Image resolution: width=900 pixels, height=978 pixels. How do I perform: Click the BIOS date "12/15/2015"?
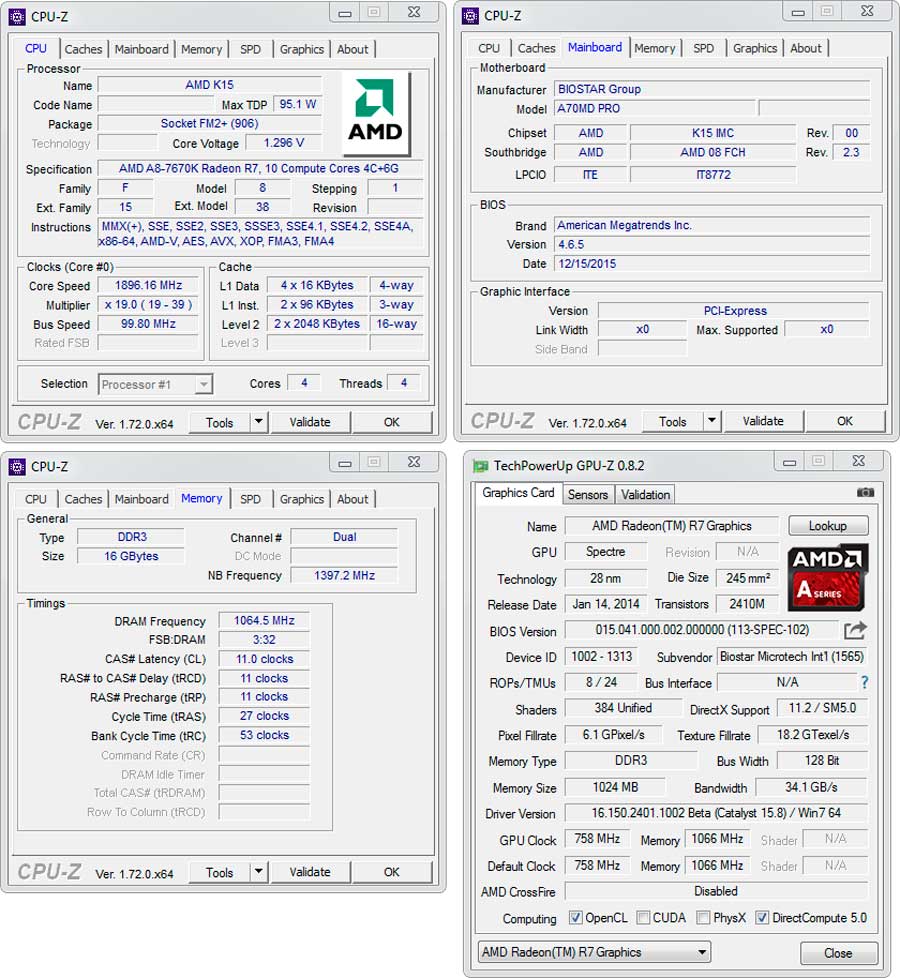pyautogui.click(x=712, y=264)
